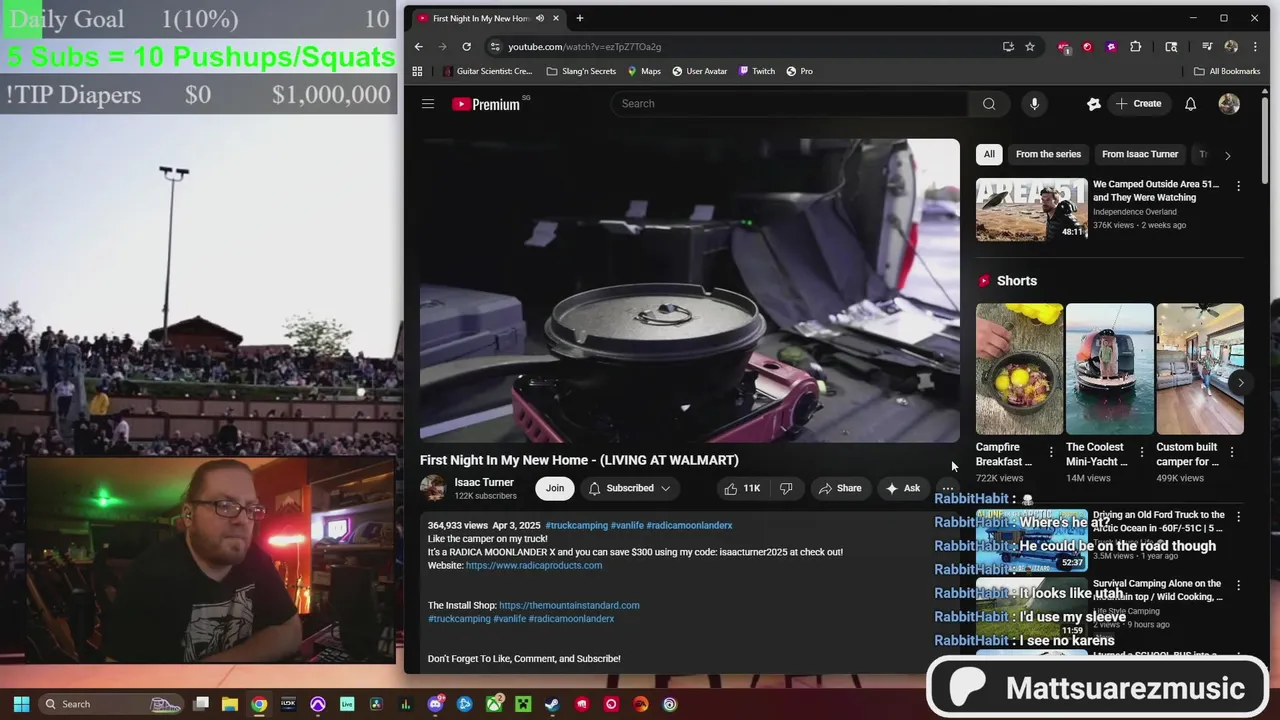Open User Avatar bookmark
This screenshot has width=1280, height=720.
[700, 71]
